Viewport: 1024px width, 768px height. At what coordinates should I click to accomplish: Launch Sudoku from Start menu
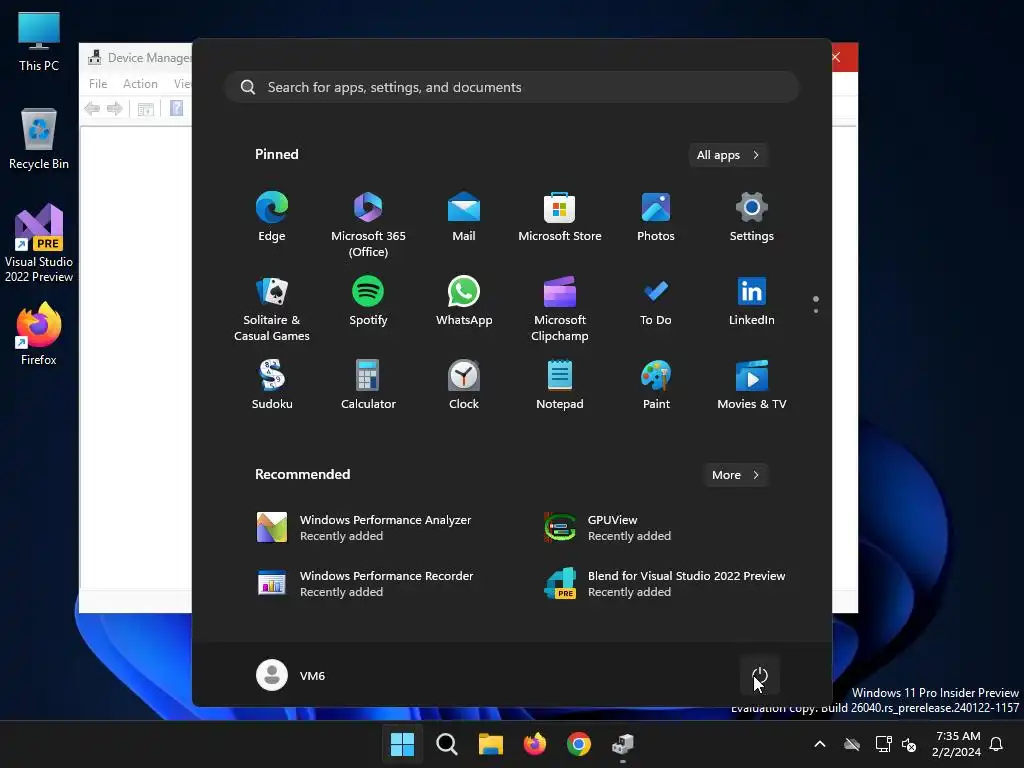[x=272, y=385]
